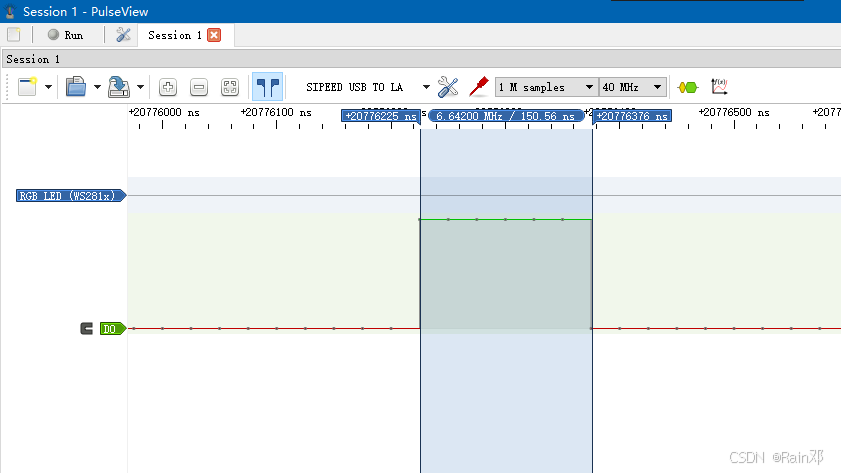841x473 pixels.
Task: Open the SIPEED USB TO LA device dropdown
Action: click(368, 87)
